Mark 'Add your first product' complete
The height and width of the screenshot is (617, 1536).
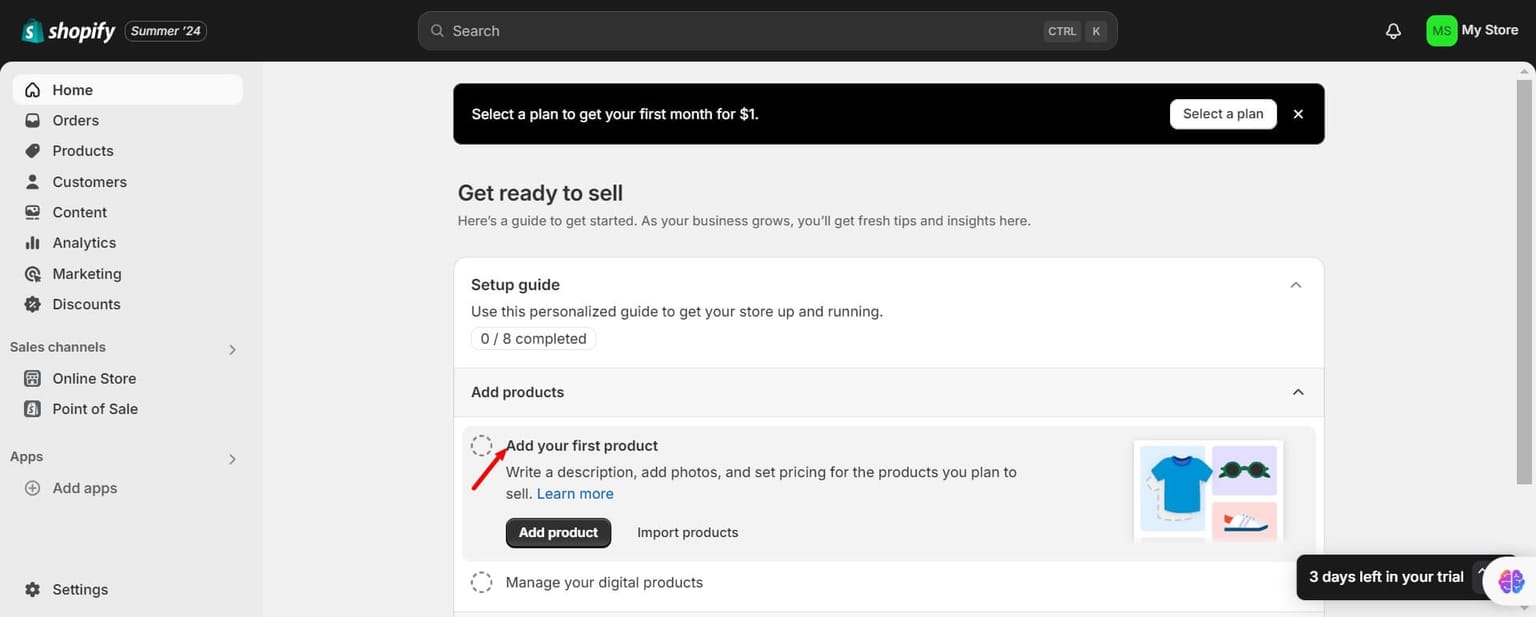tap(482, 446)
